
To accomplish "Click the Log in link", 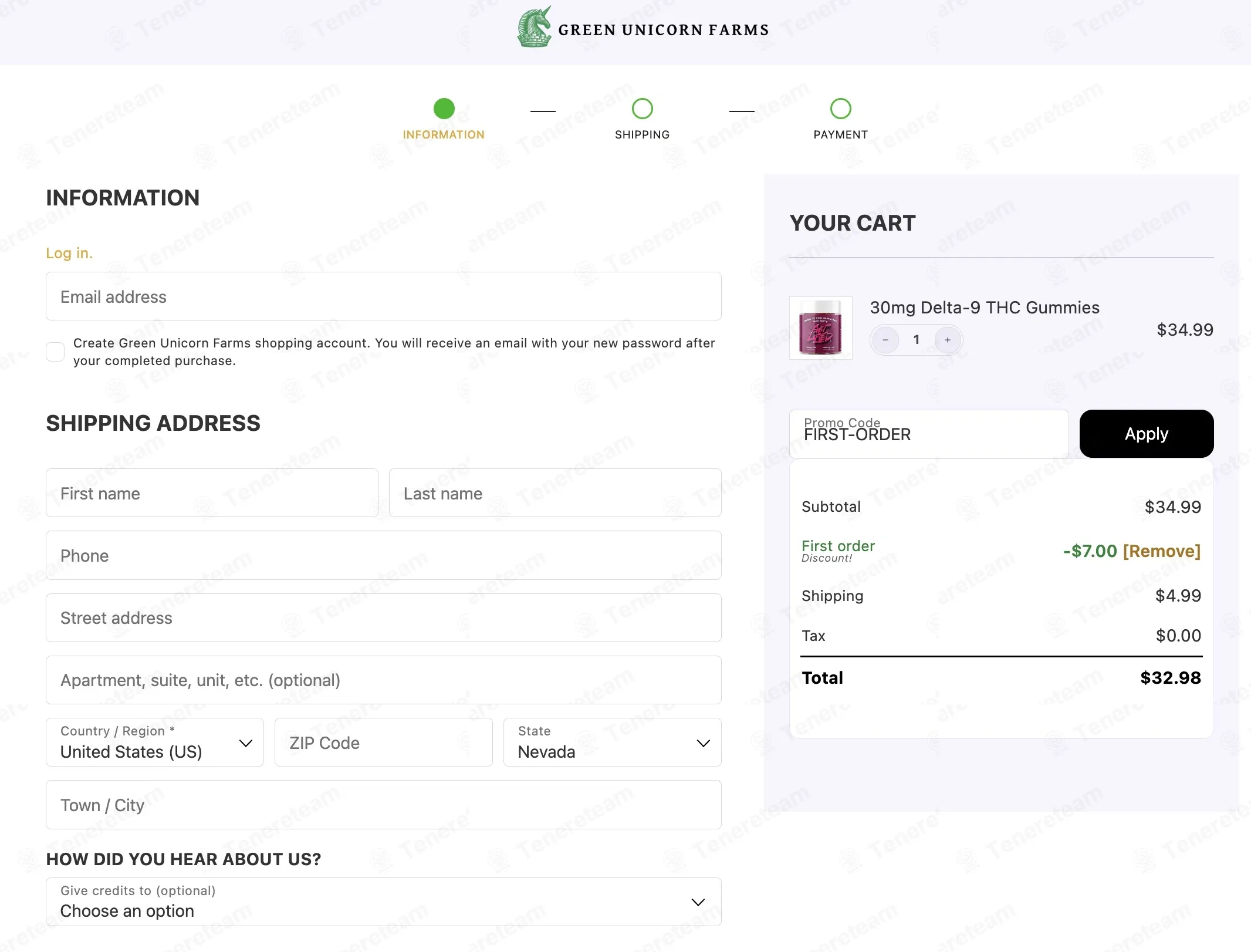I will [69, 253].
